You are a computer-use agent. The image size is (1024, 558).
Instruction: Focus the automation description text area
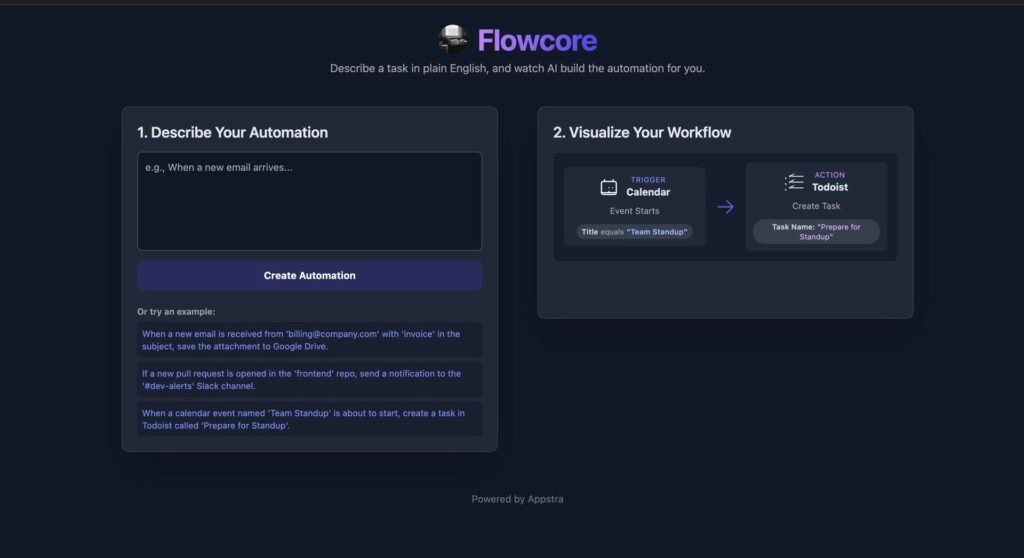[x=310, y=201]
